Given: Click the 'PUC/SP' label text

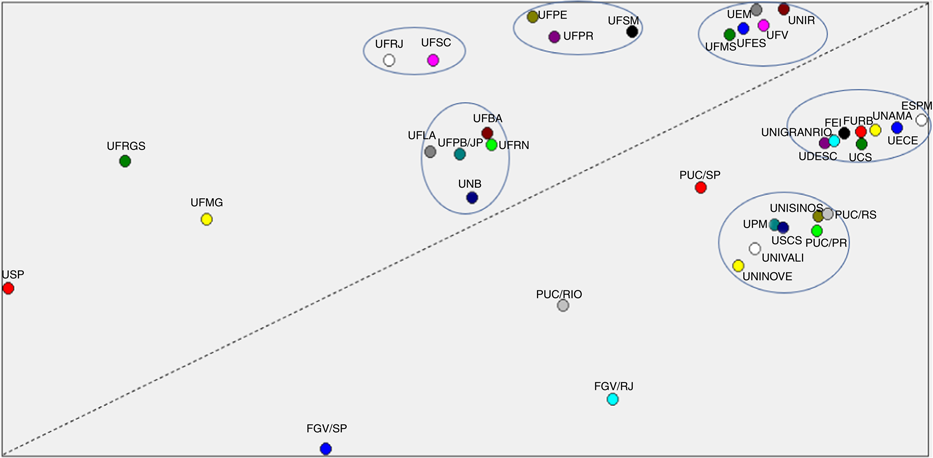Looking at the screenshot, I should tap(700, 175).
